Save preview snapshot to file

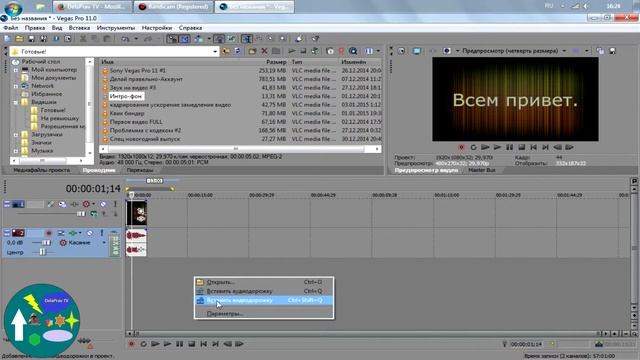[x=612, y=51]
